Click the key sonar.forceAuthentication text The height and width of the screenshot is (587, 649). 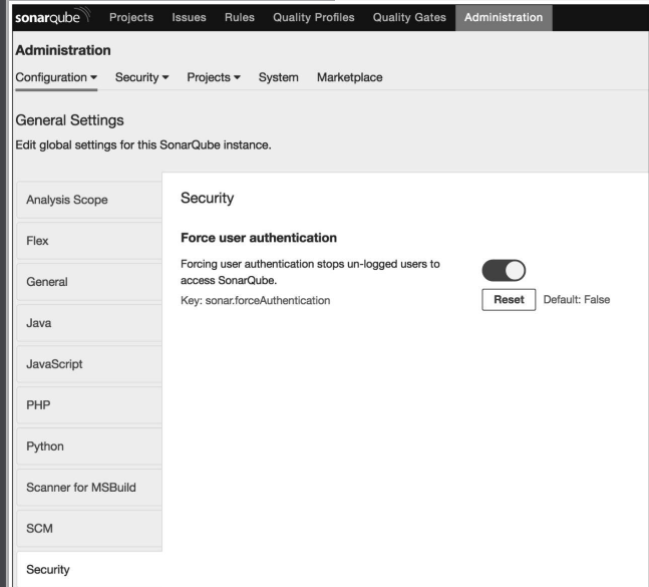(255, 301)
